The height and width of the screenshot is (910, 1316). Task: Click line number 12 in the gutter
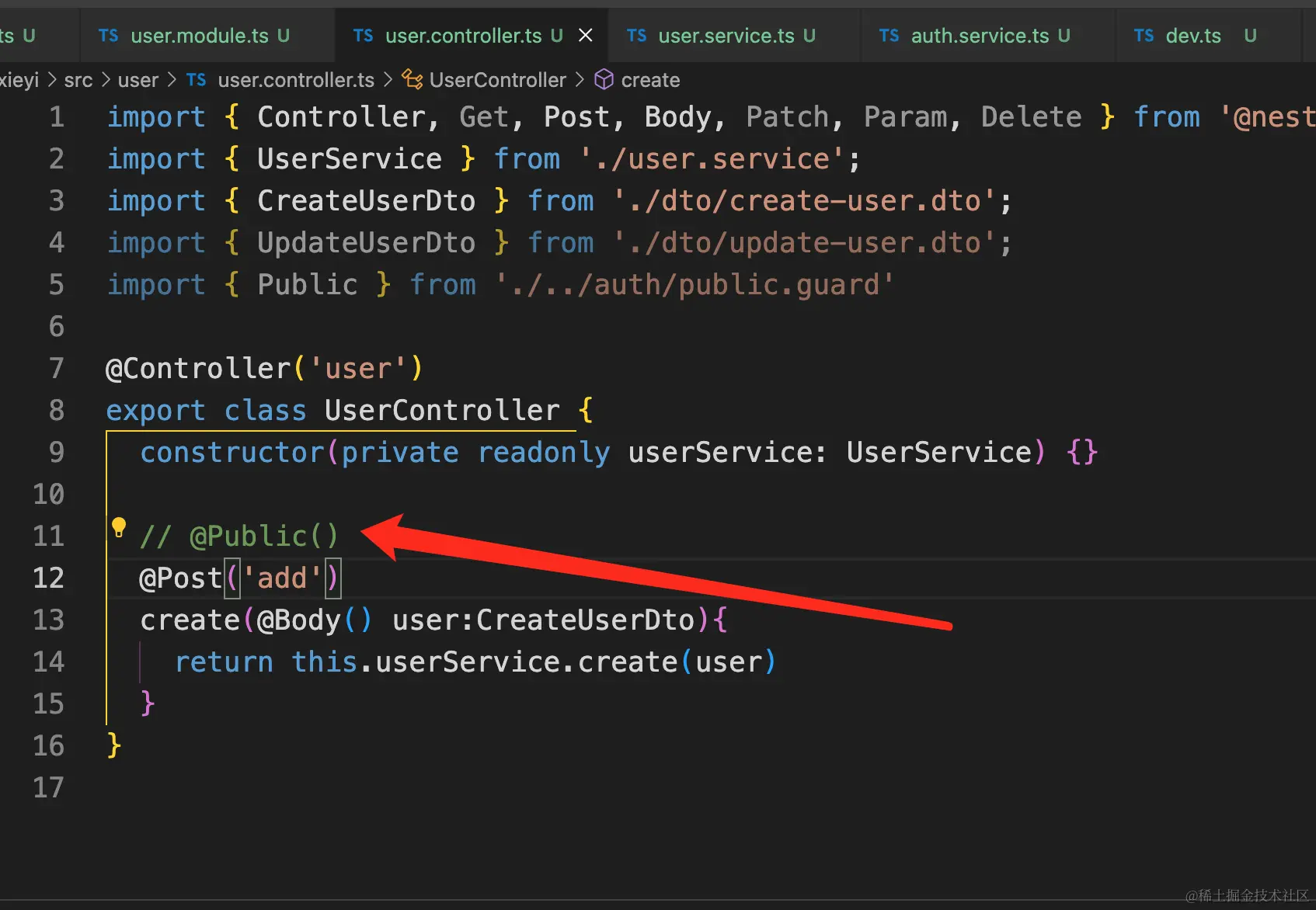point(48,578)
